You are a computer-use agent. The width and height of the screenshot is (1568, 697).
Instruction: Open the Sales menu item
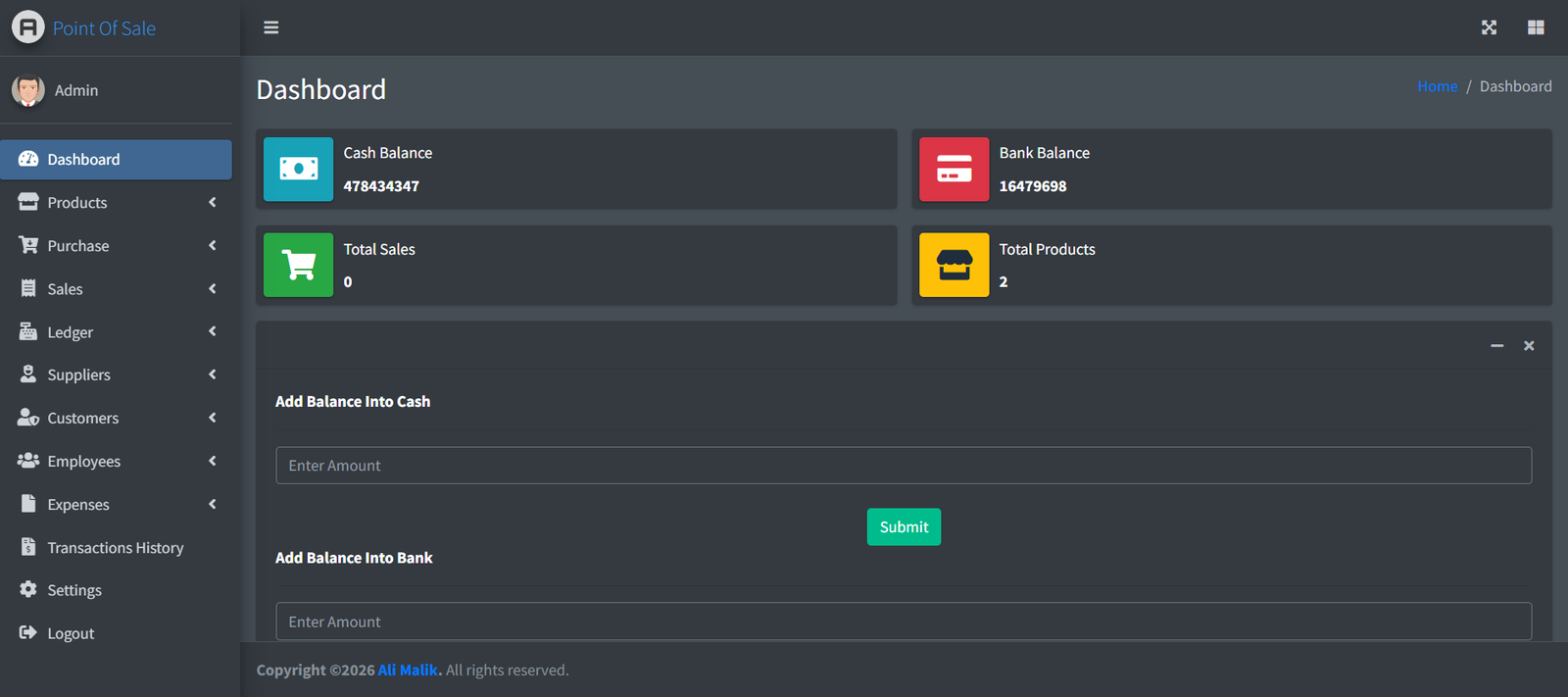click(116, 288)
